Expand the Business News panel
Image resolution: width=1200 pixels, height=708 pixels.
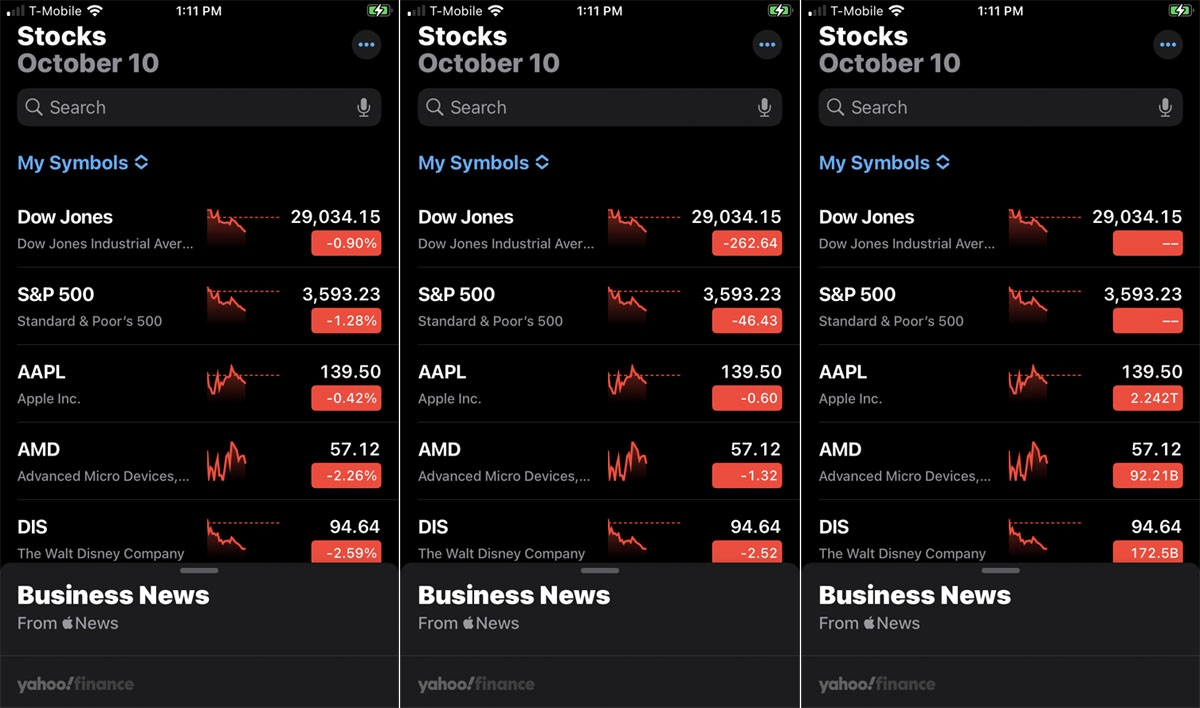(113, 594)
